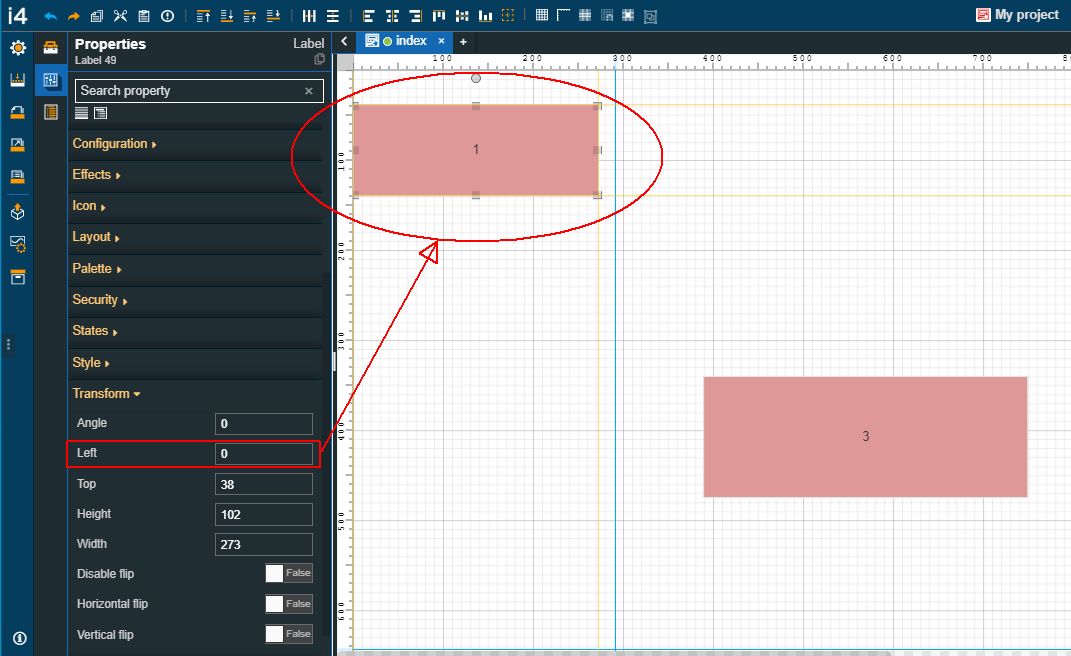Open the gear settings icon in left sidebar
The image size is (1071, 656).
point(18,47)
